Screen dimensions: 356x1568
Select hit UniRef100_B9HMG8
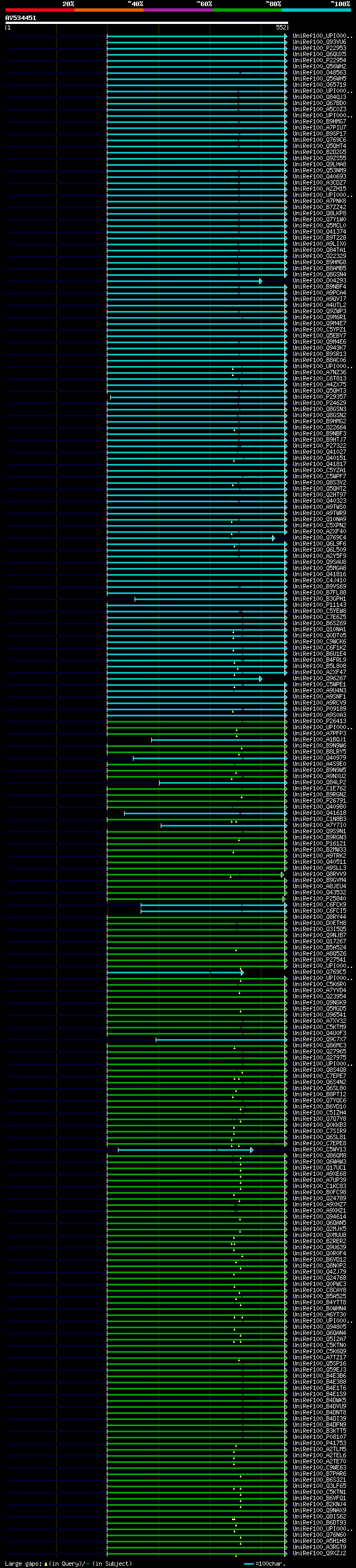pos(319,263)
